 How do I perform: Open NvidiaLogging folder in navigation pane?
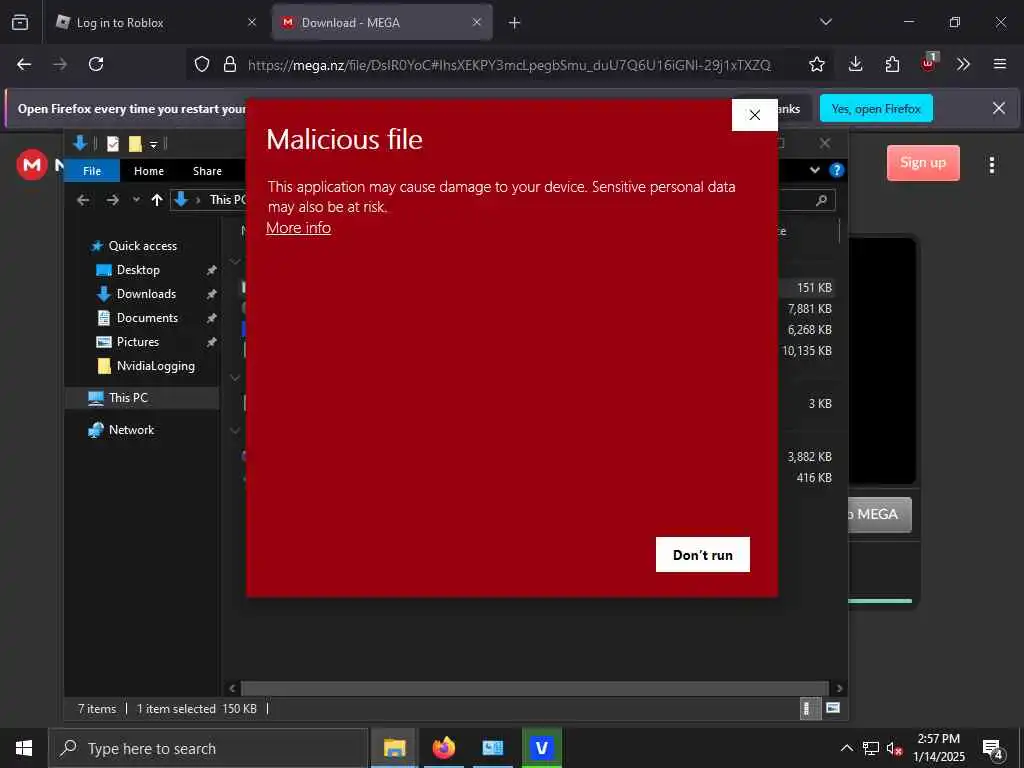[155, 366]
